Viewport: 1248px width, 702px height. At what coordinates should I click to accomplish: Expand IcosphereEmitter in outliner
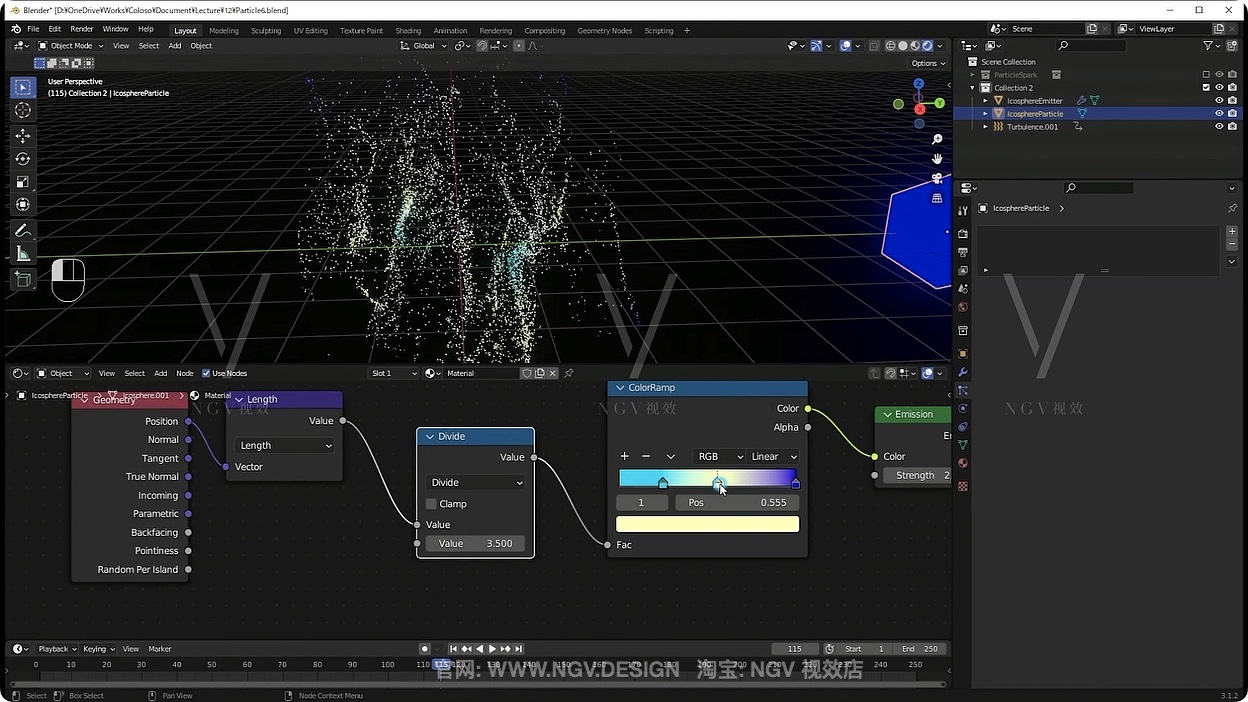click(985, 101)
